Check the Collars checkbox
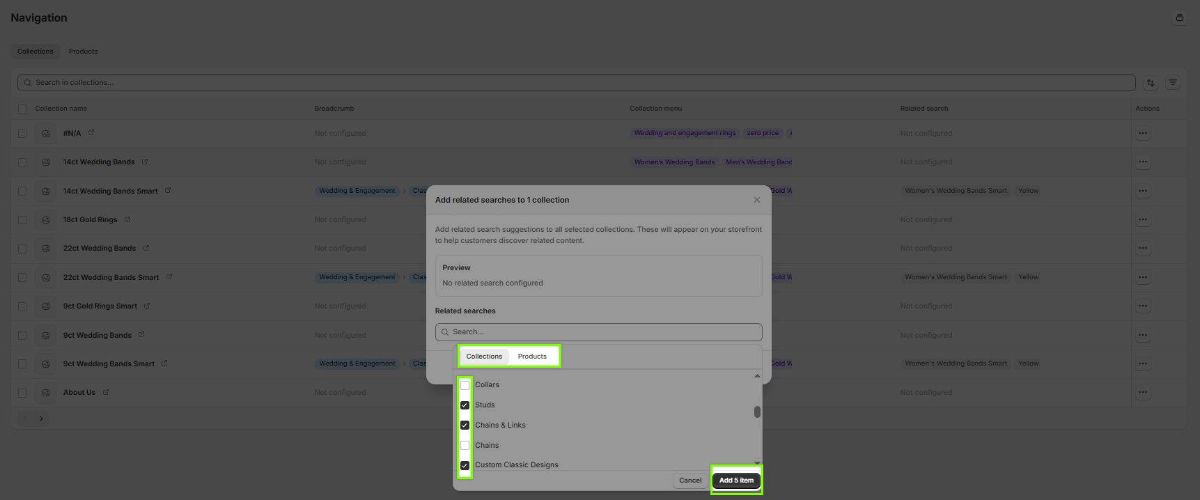Viewport: 1200px width, 500px height. click(465, 385)
